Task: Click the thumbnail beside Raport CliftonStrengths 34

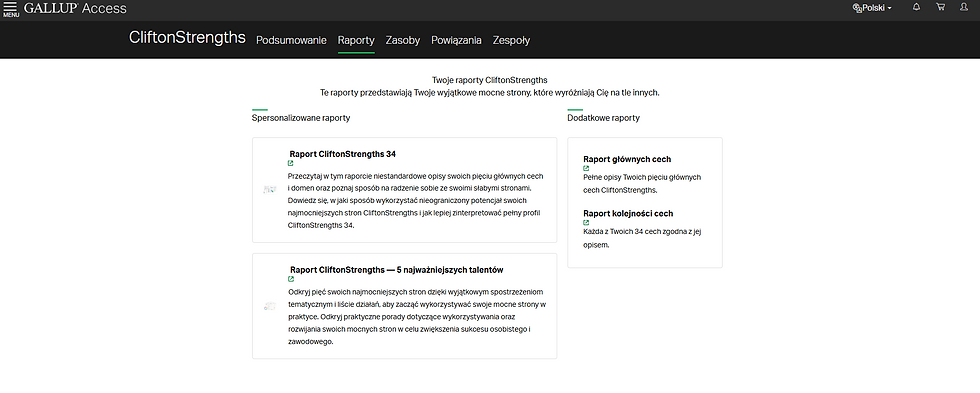Action: [270, 189]
